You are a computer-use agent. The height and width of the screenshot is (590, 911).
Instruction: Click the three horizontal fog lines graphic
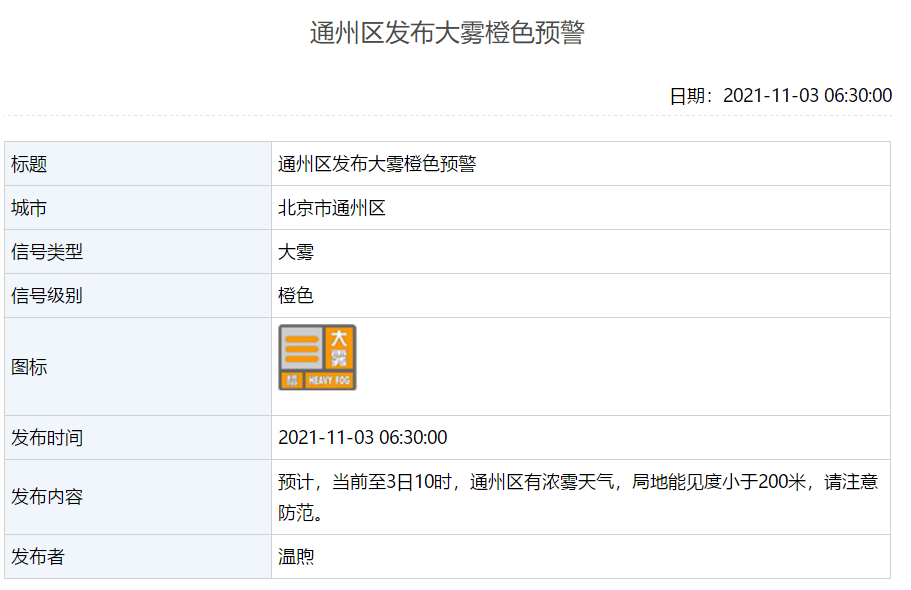pos(301,350)
